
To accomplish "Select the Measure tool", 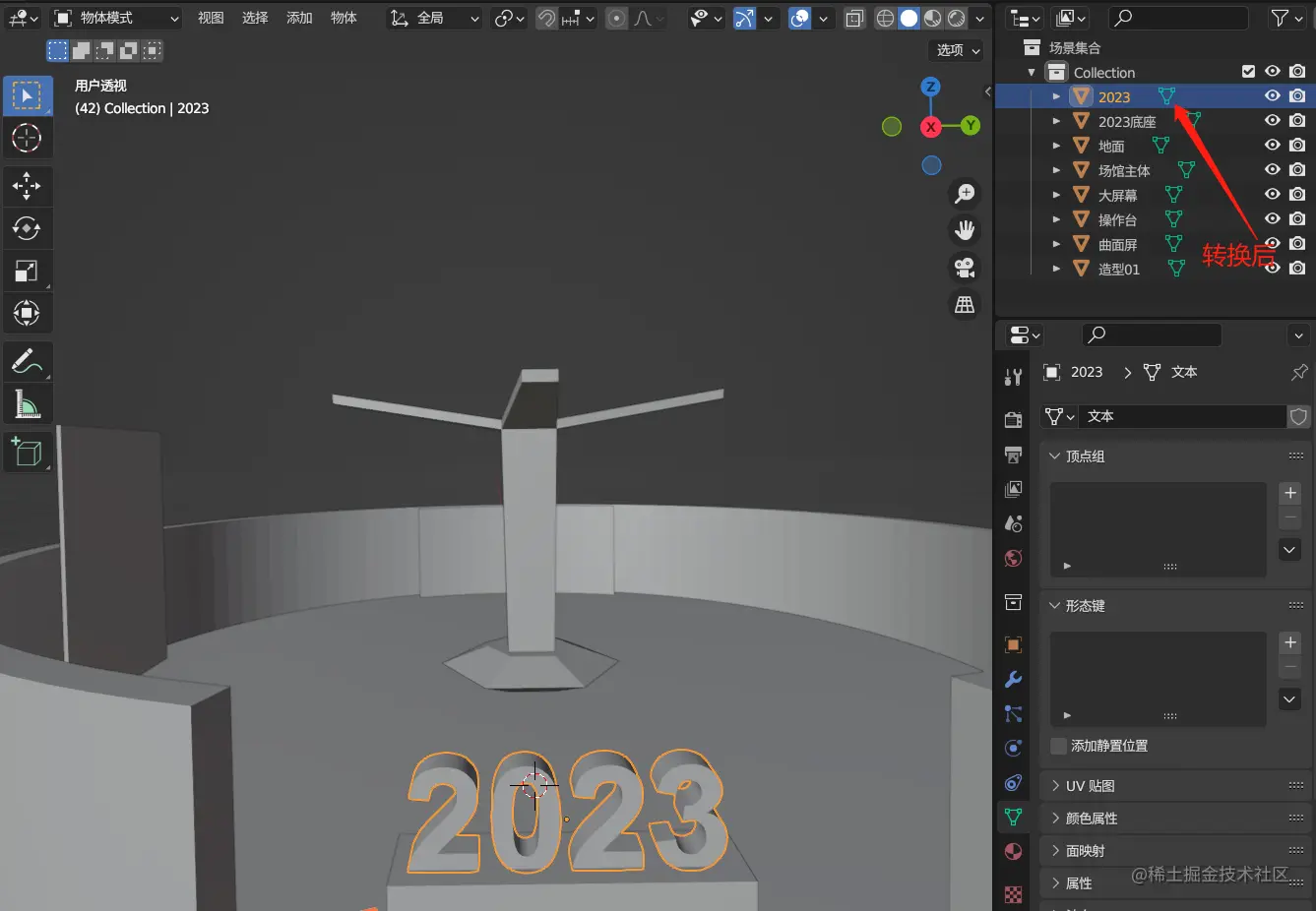I will click(27, 403).
